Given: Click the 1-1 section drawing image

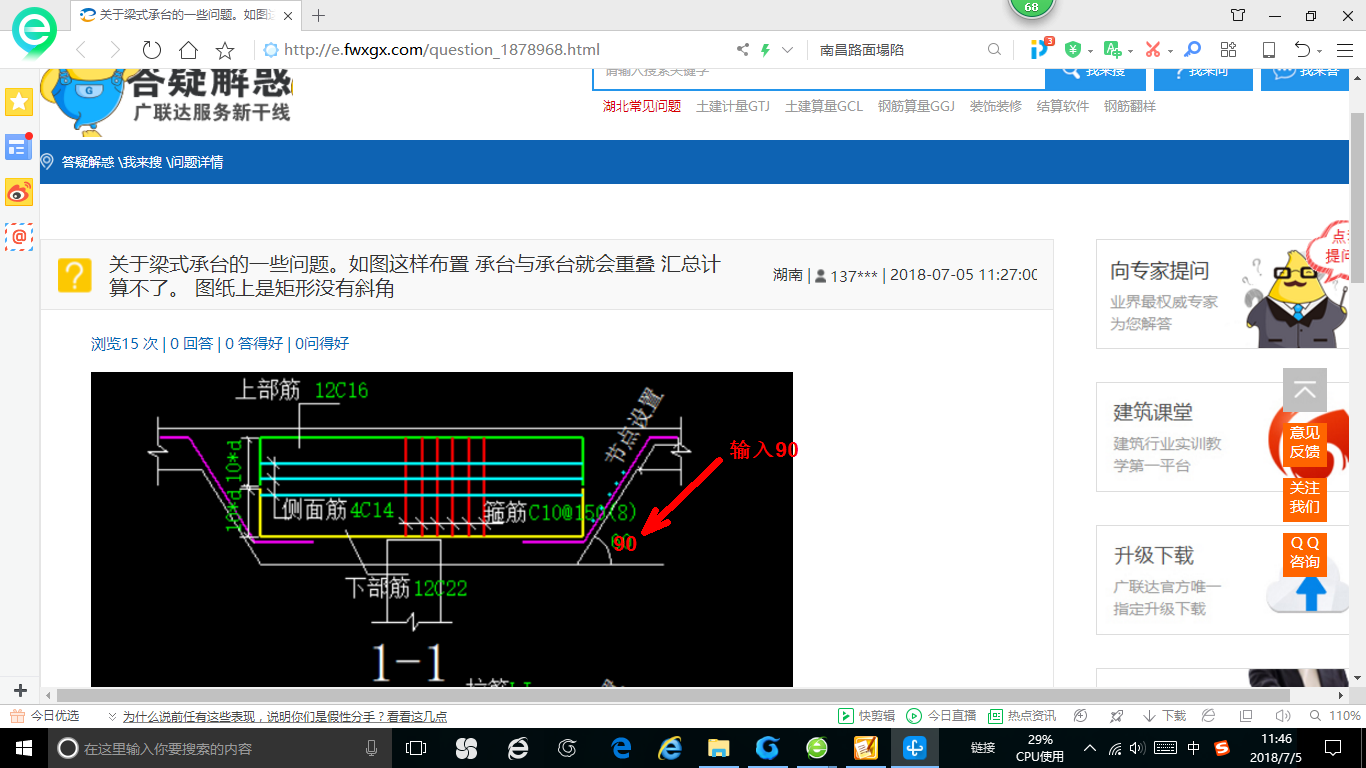Looking at the screenshot, I should [441, 530].
